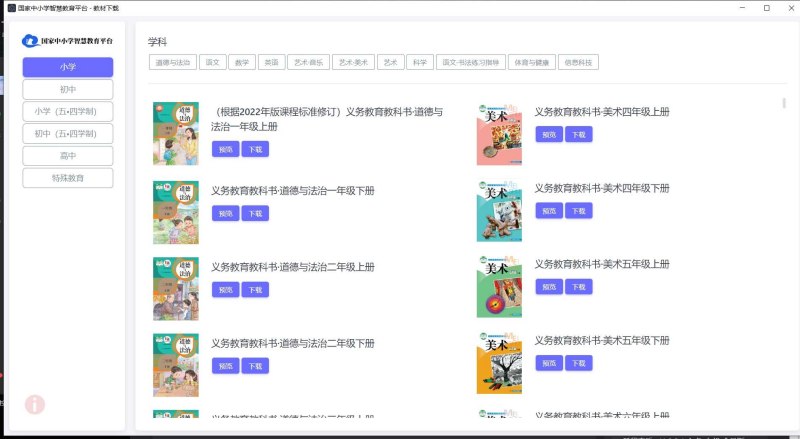Viewport: 800px width, 439px height.
Task: Open the 道德与法治一年级下册 cover thumbnail
Action: 176,212
